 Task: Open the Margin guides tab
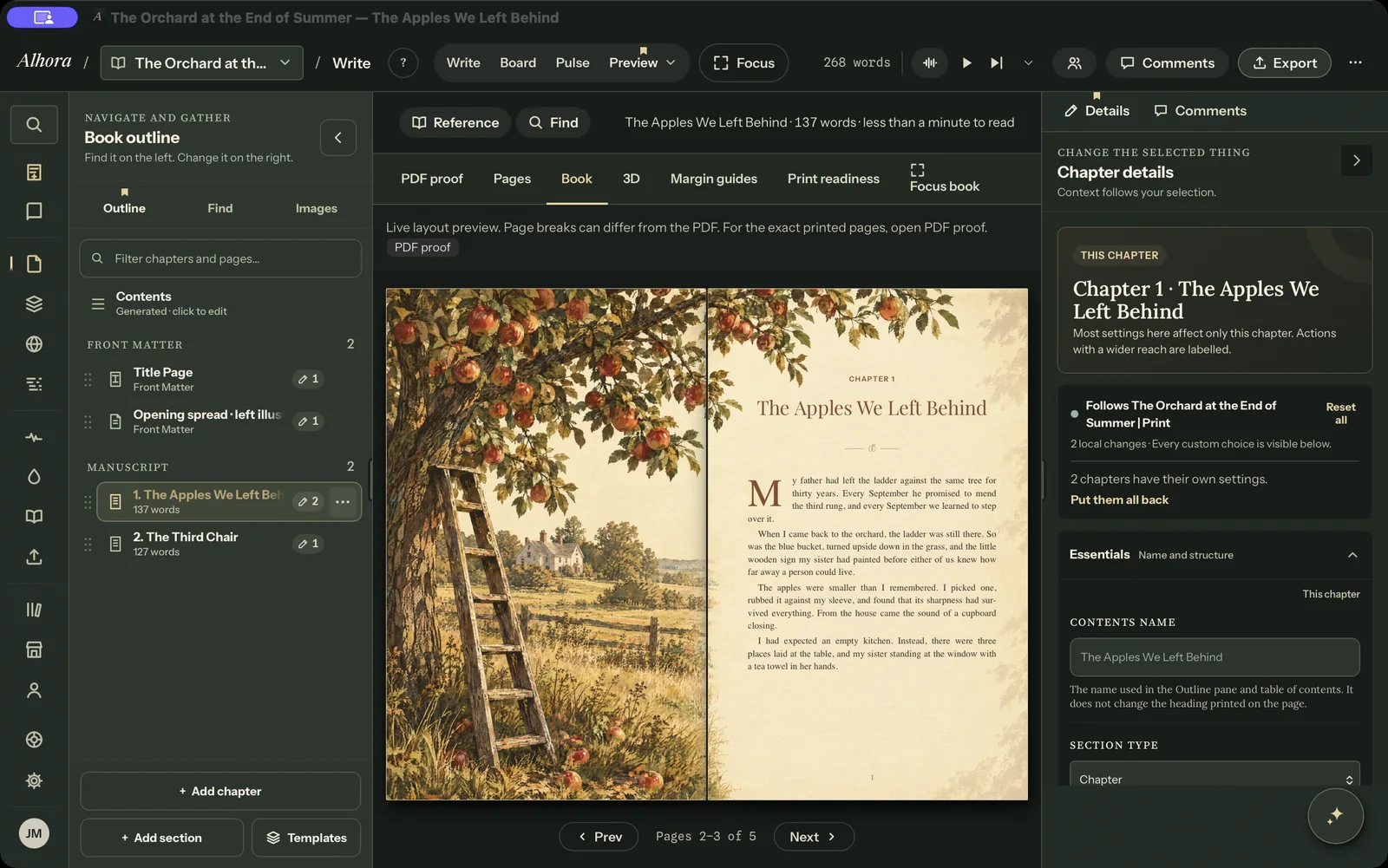714,179
